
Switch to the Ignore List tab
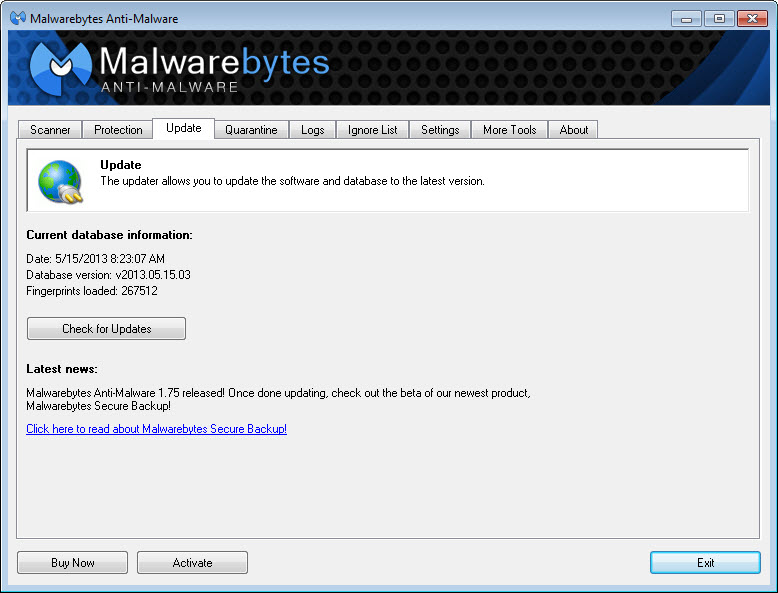pyautogui.click(x=373, y=130)
